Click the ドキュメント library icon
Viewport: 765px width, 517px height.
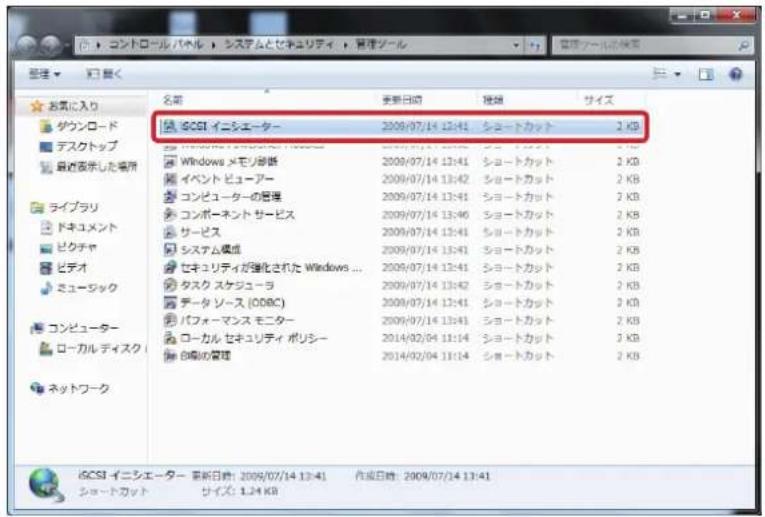pos(46,227)
